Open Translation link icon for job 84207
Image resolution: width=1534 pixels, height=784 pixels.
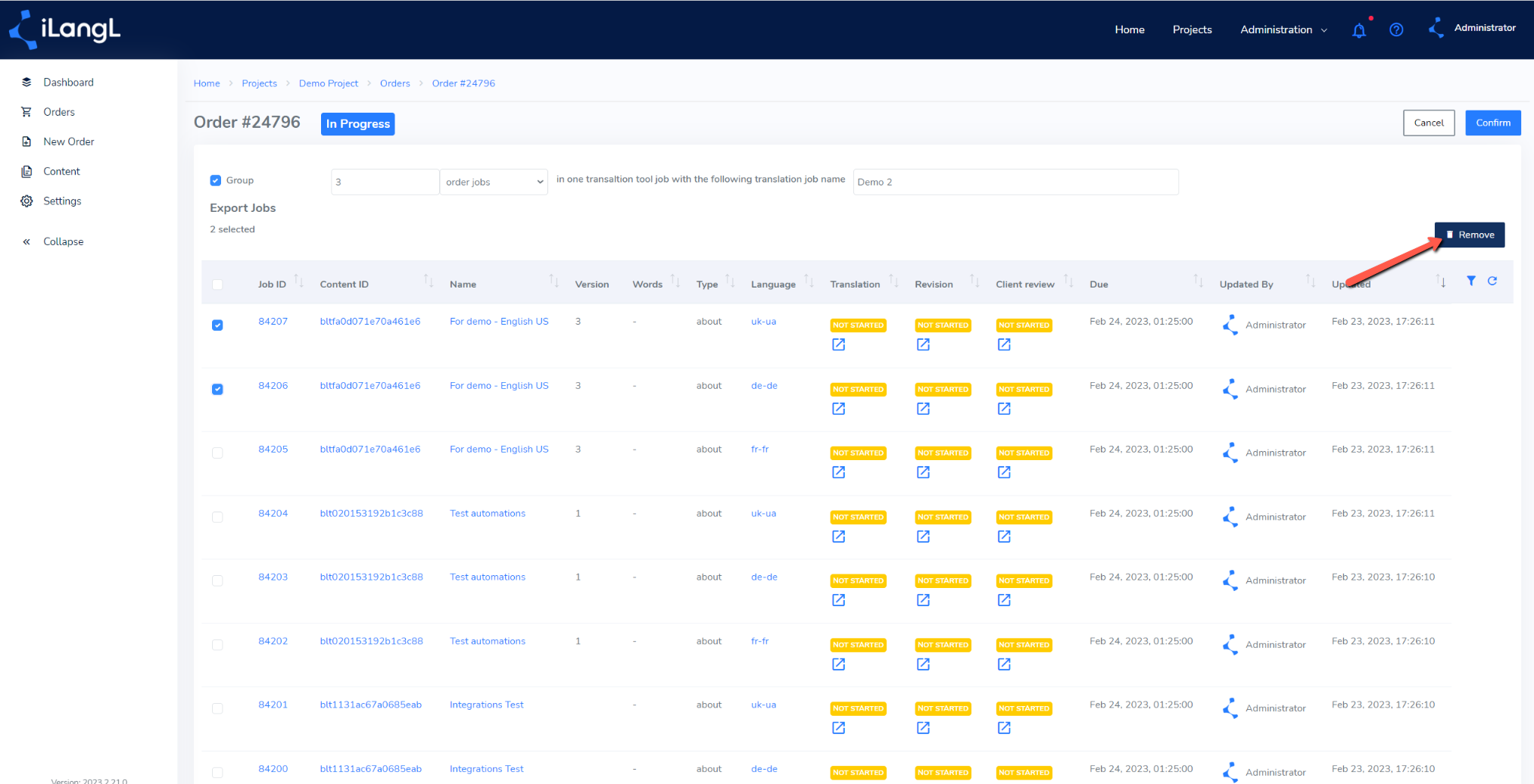tap(838, 344)
